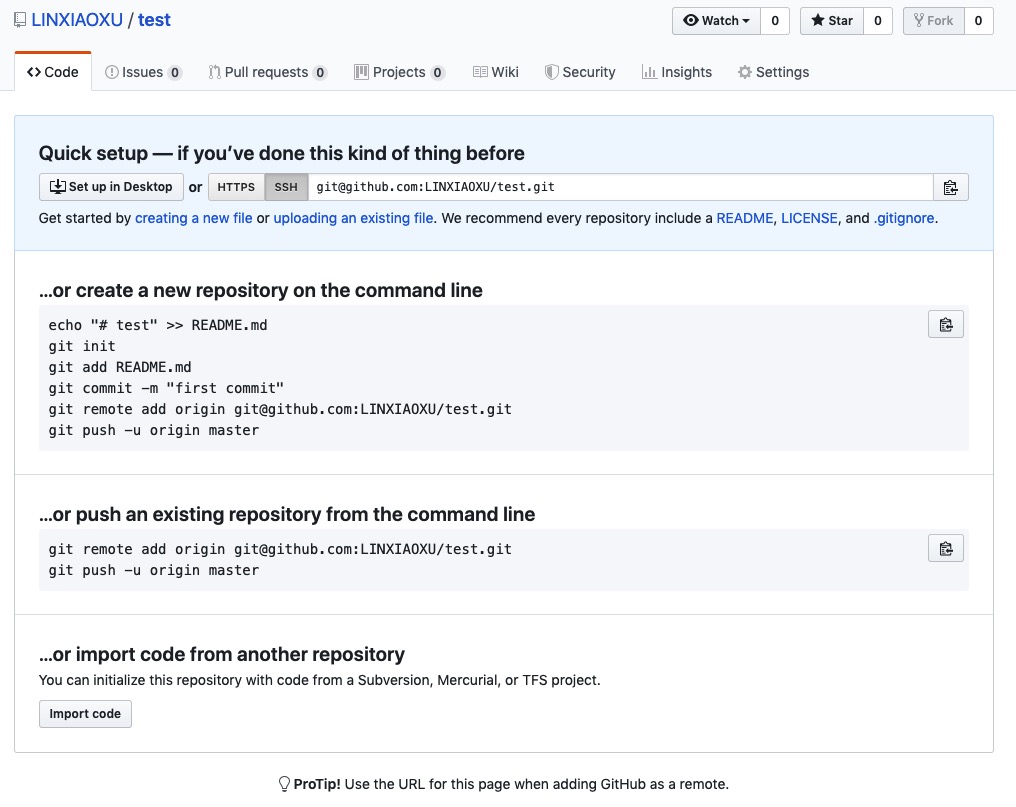This screenshot has height=807, width=1016.
Task: Click the echo "# test" >> README.md line
Action: (x=158, y=325)
